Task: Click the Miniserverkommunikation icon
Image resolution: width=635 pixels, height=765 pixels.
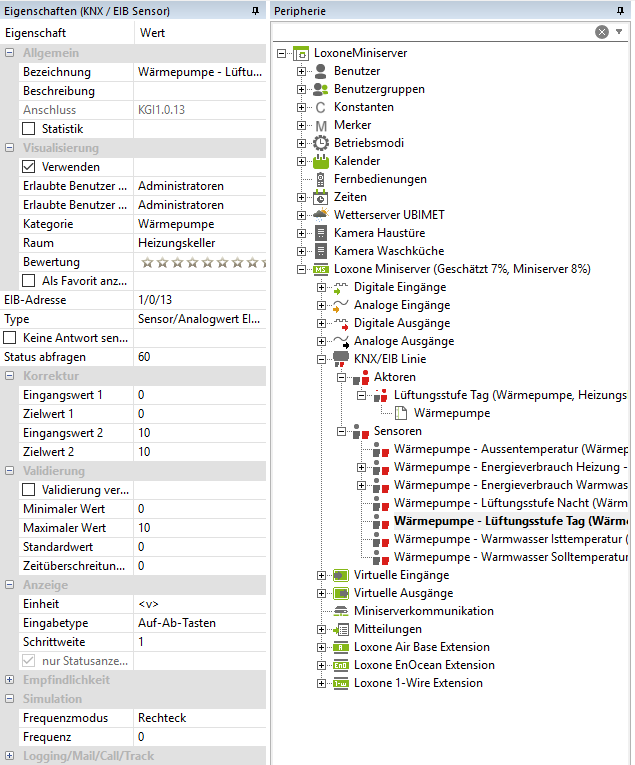Action: coord(340,611)
